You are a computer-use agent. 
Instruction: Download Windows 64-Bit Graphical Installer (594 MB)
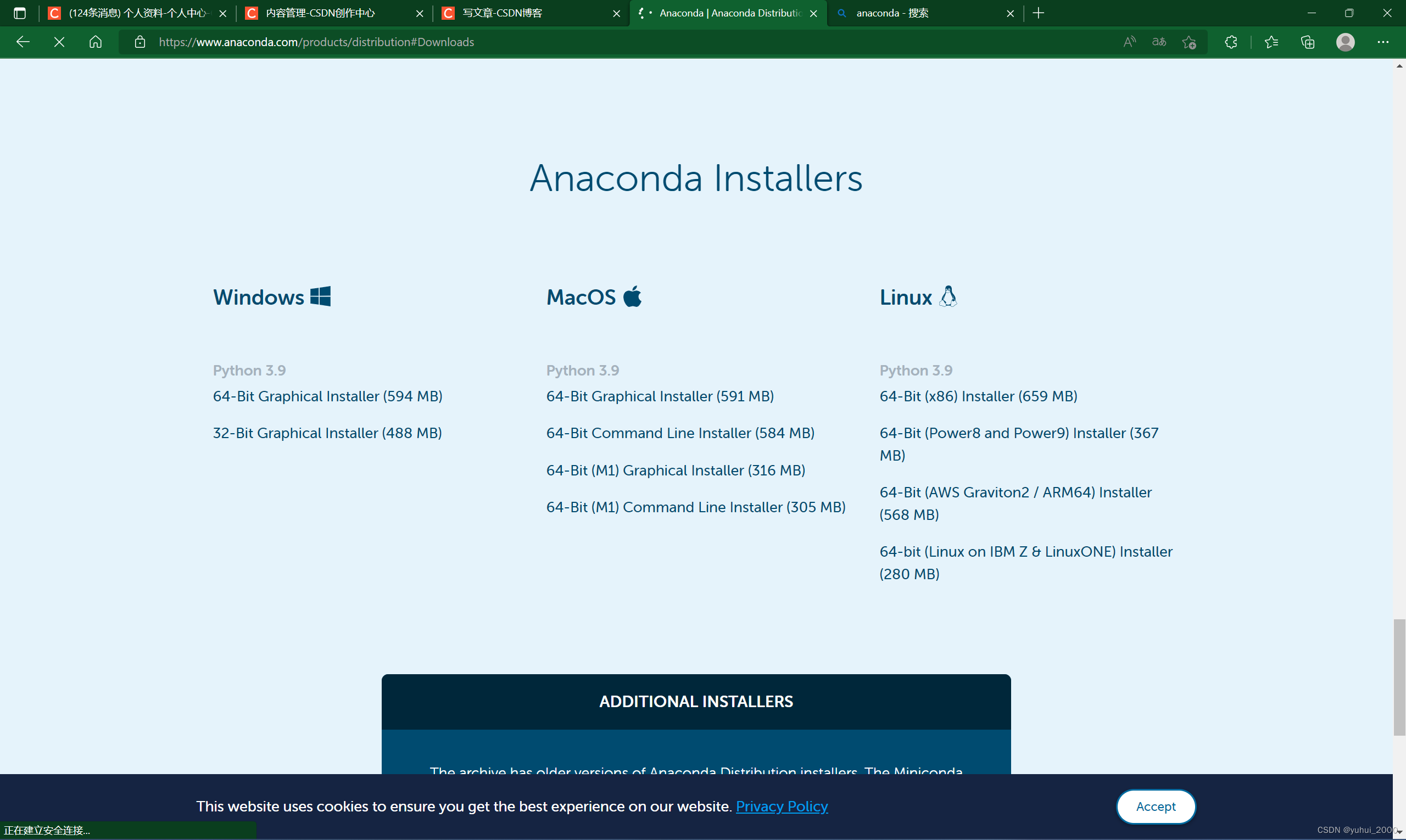[327, 396]
